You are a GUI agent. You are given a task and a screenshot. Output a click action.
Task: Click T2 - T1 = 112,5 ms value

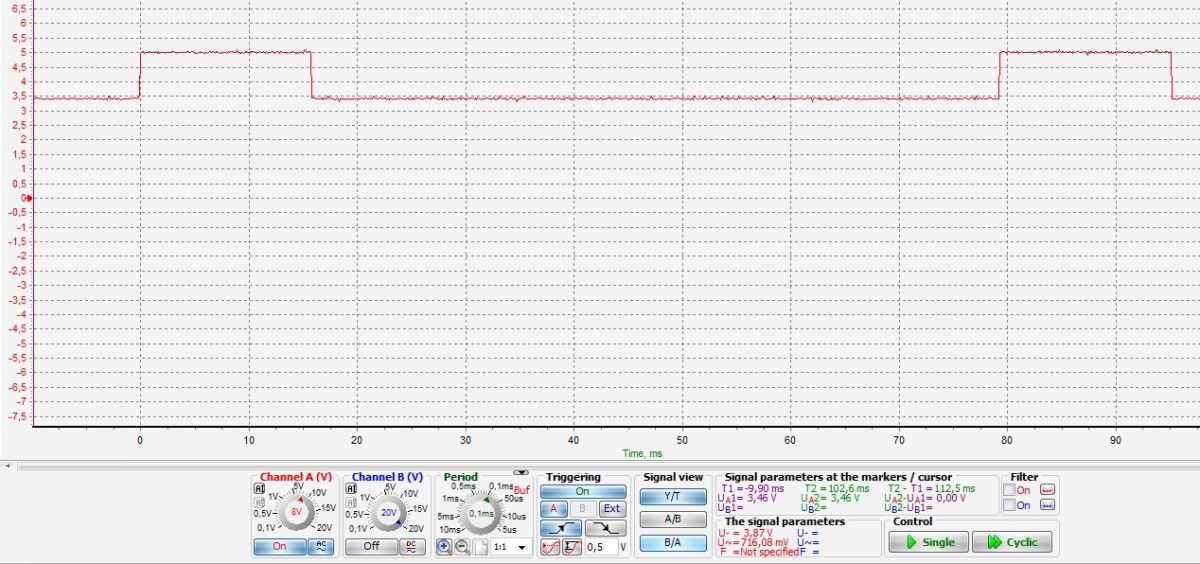pyautogui.click(x=931, y=488)
